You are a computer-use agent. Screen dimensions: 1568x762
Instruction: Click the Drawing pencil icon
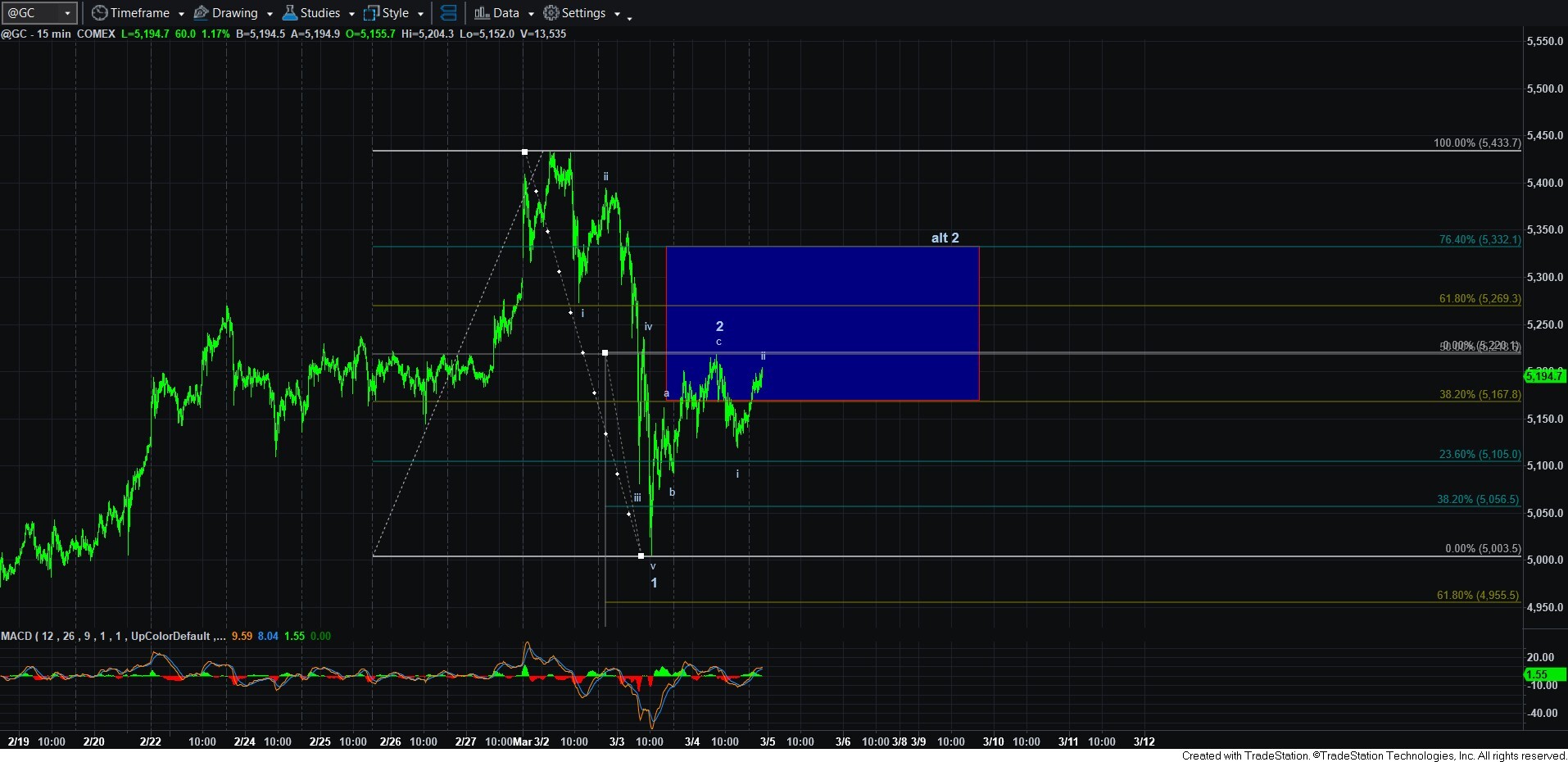click(201, 13)
